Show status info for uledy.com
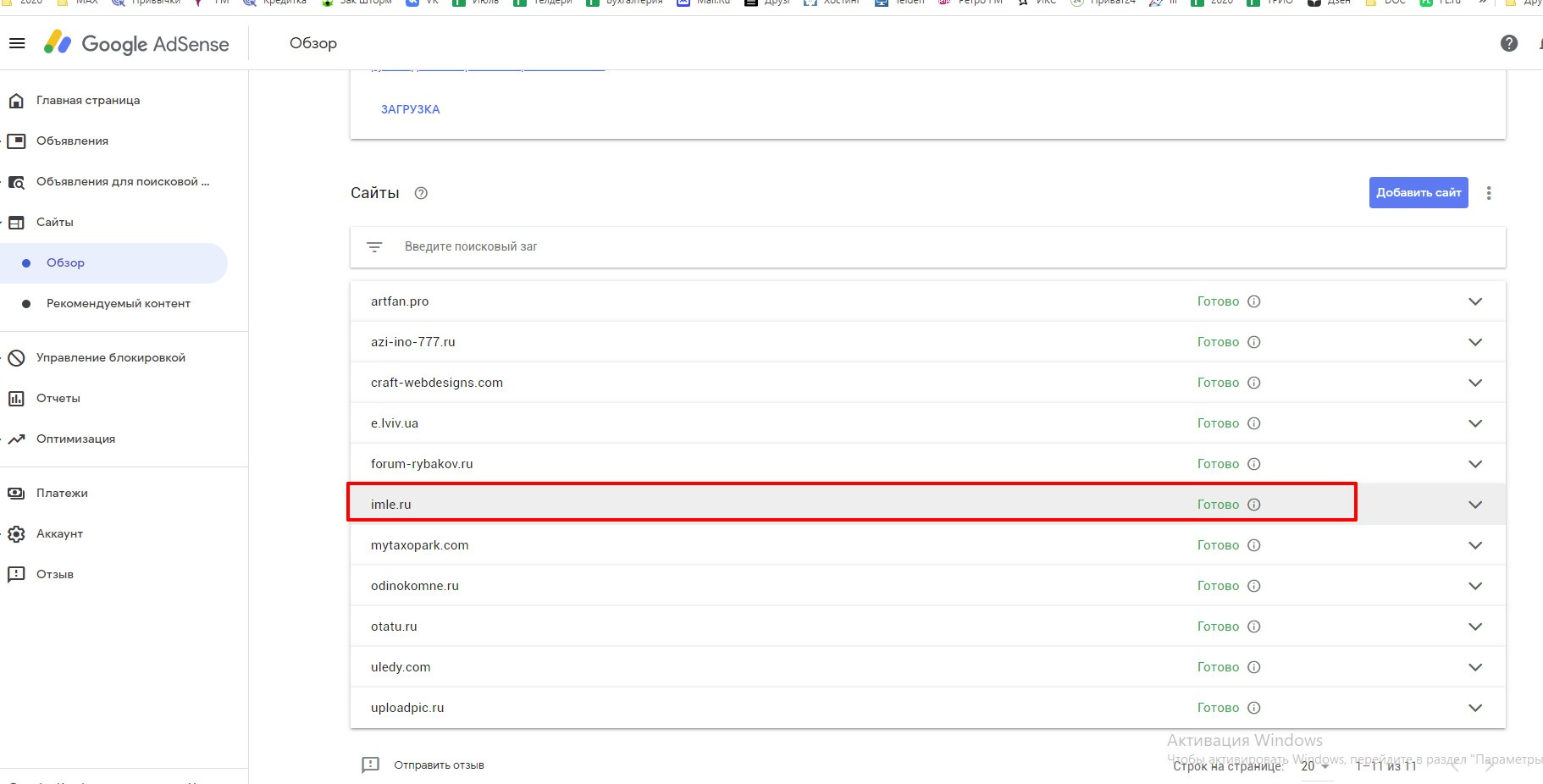 coord(1254,667)
